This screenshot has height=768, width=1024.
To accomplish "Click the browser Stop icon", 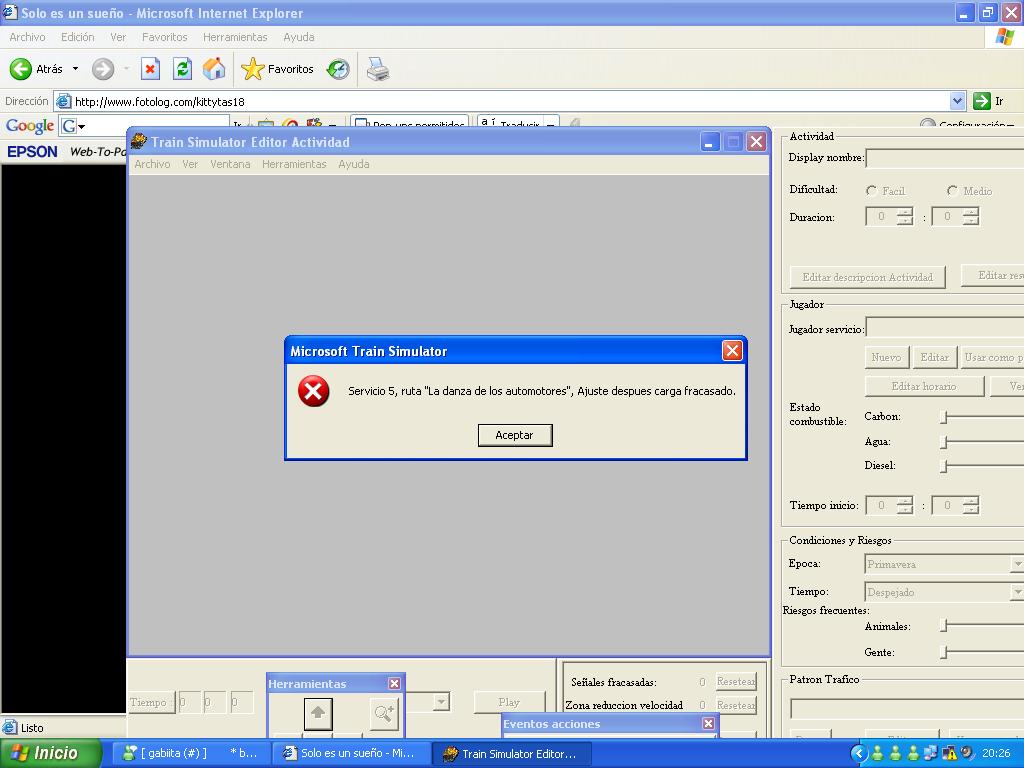I will coord(150,69).
